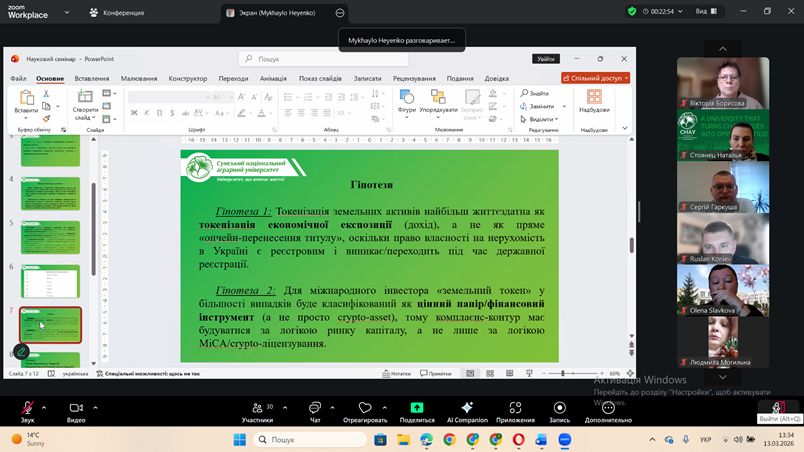This screenshot has height=452, width=804.
Task: Click the Увійти sign-in button
Action: coord(545,59)
